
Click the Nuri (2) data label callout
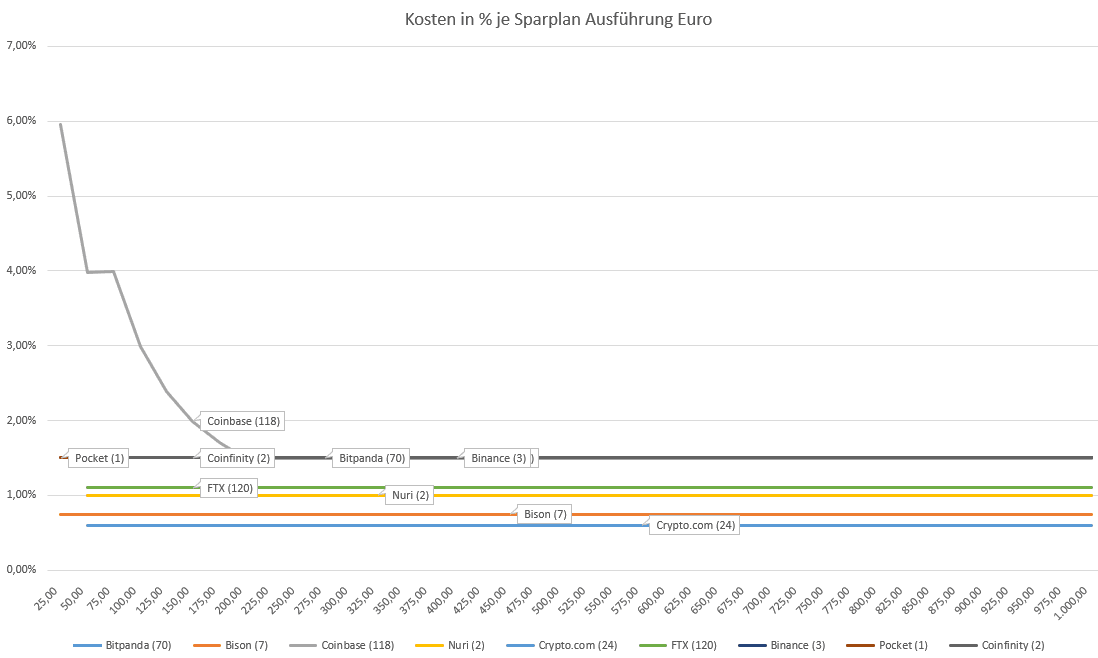(410, 496)
